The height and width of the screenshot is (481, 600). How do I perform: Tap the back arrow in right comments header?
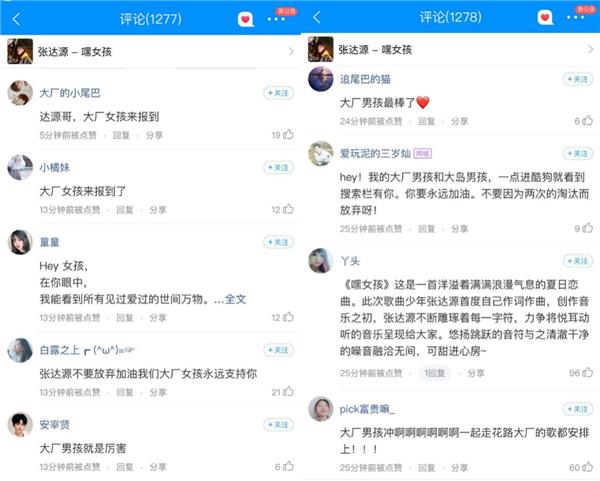click(317, 17)
